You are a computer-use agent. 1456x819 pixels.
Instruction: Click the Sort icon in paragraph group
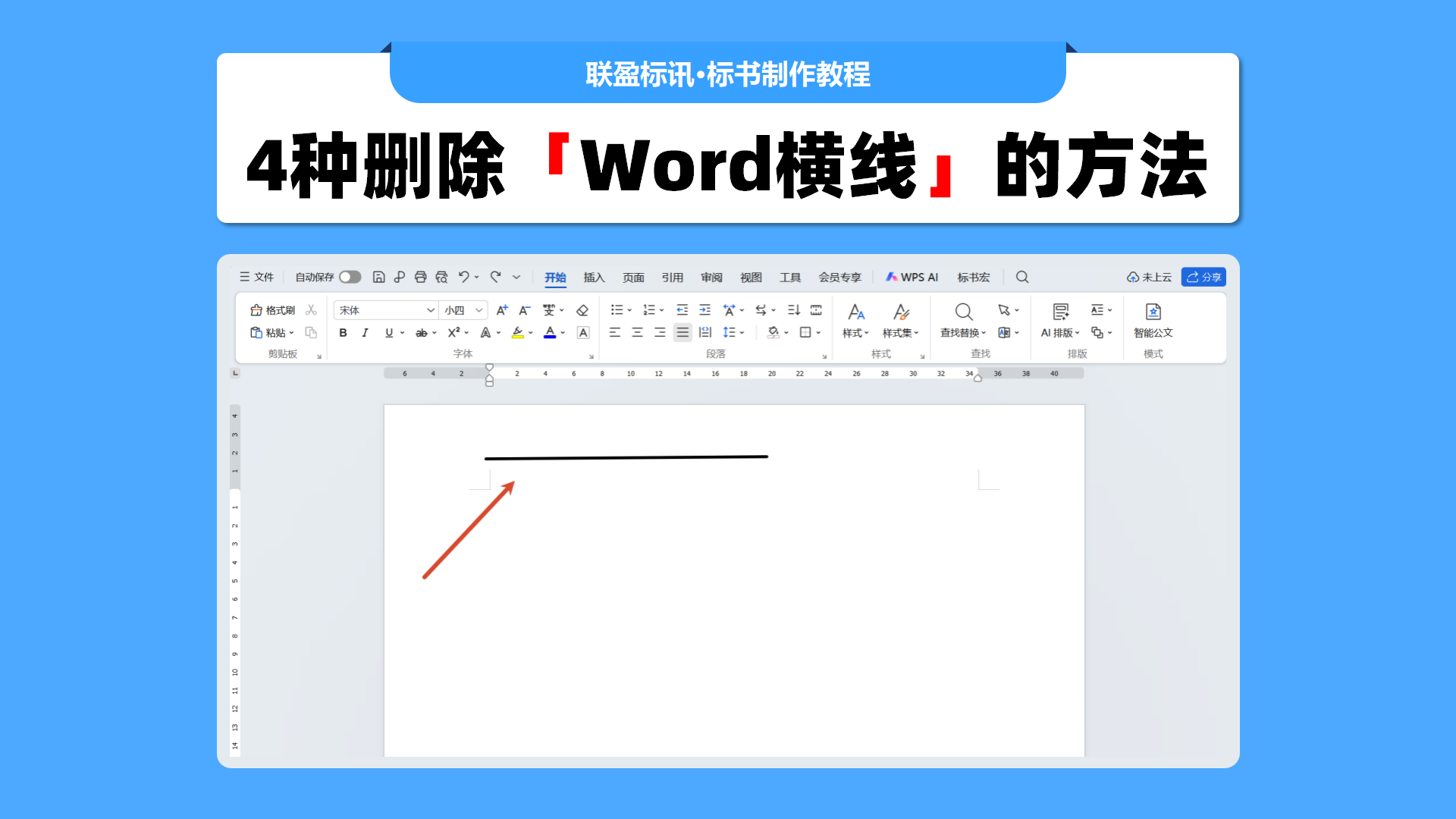pyautogui.click(x=794, y=309)
